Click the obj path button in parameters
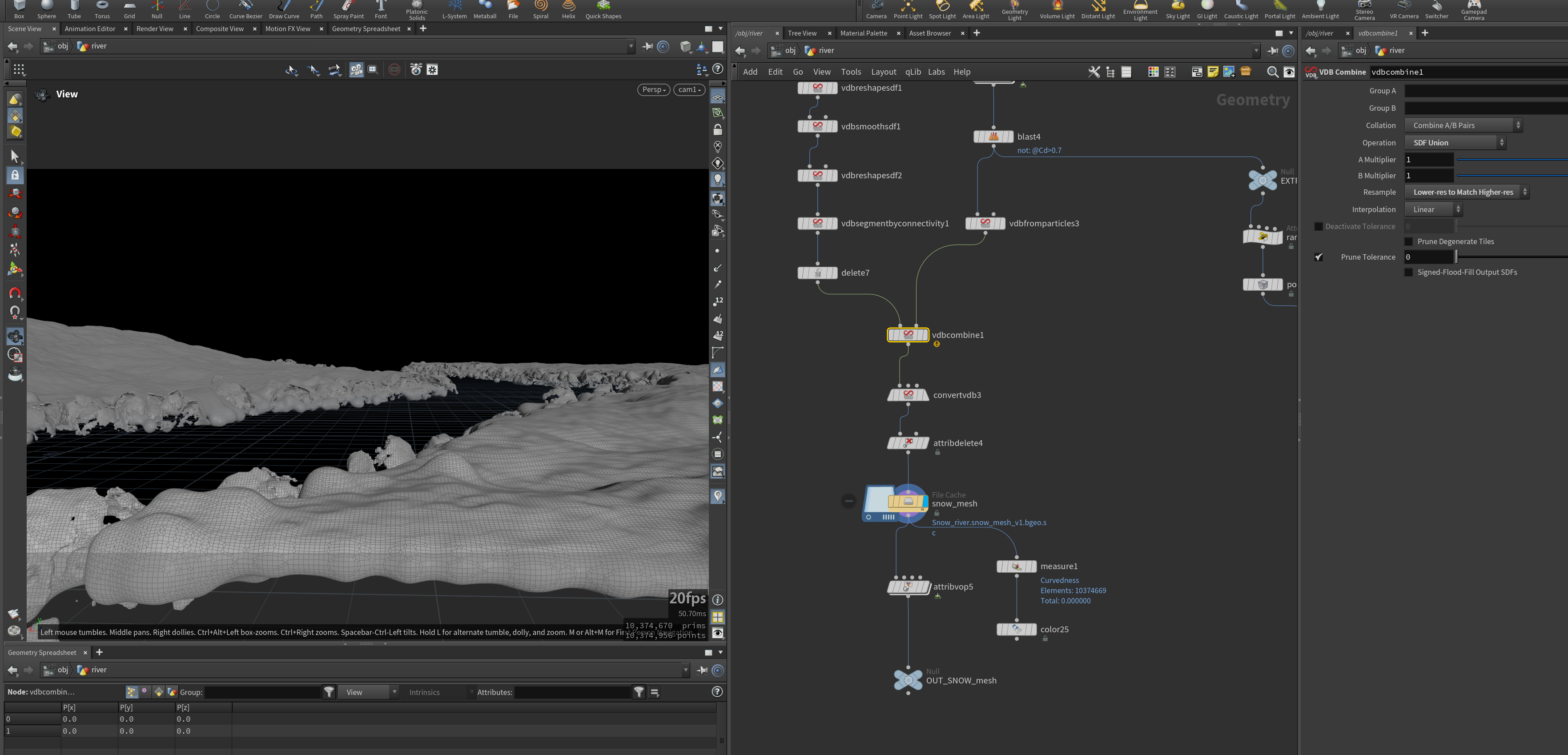The height and width of the screenshot is (755, 1568). [x=1355, y=51]
